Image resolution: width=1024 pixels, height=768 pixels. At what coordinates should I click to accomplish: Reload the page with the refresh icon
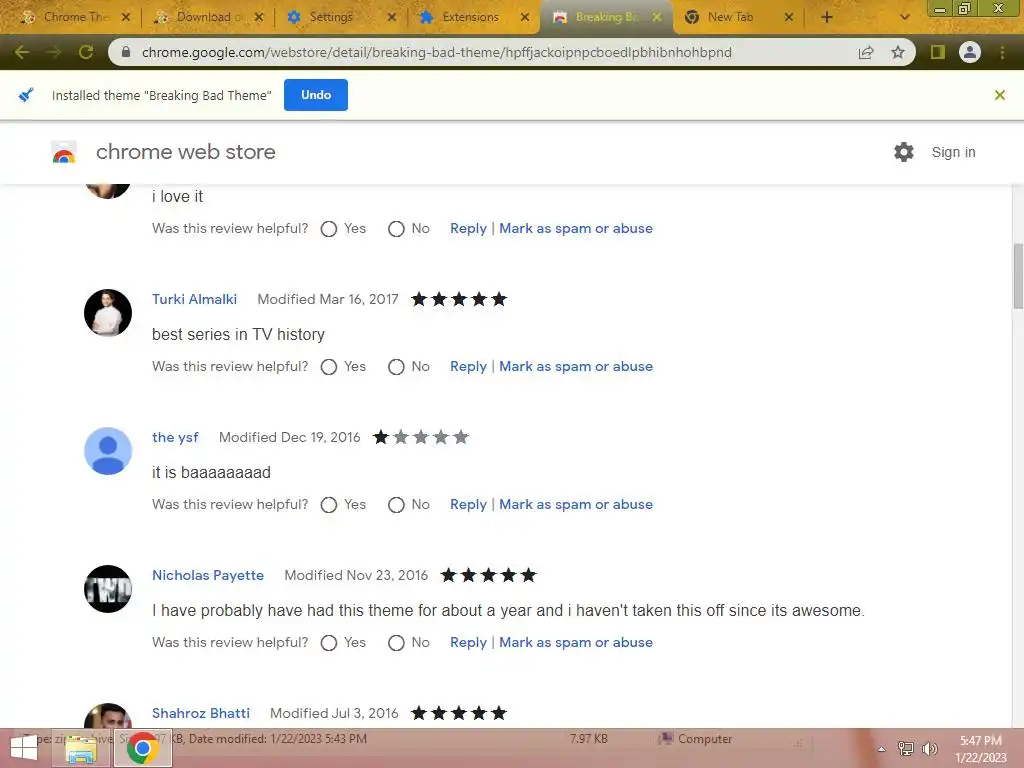(x=86, y=52)
